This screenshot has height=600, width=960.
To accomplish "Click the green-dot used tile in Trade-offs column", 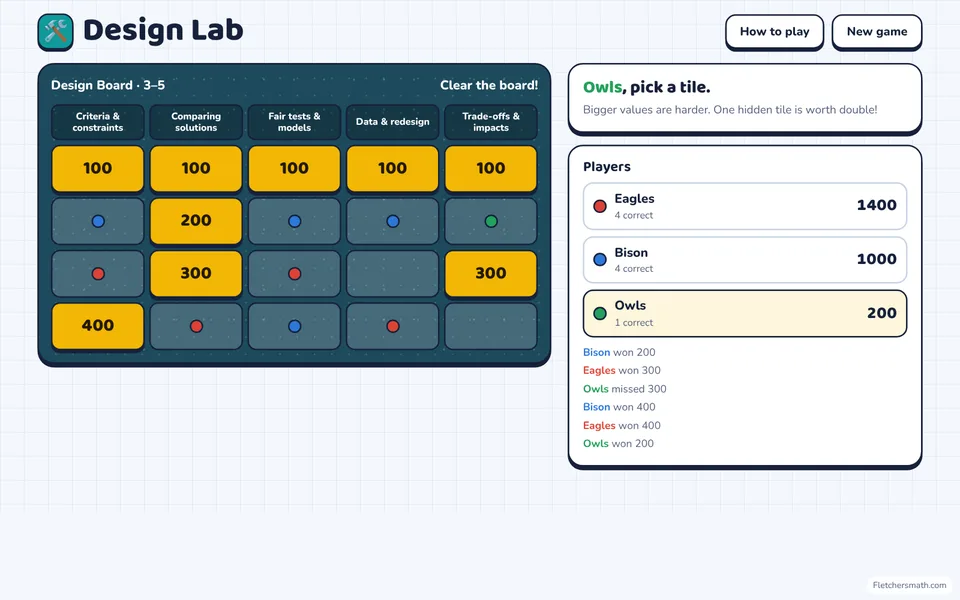I will tap(491, 221).
